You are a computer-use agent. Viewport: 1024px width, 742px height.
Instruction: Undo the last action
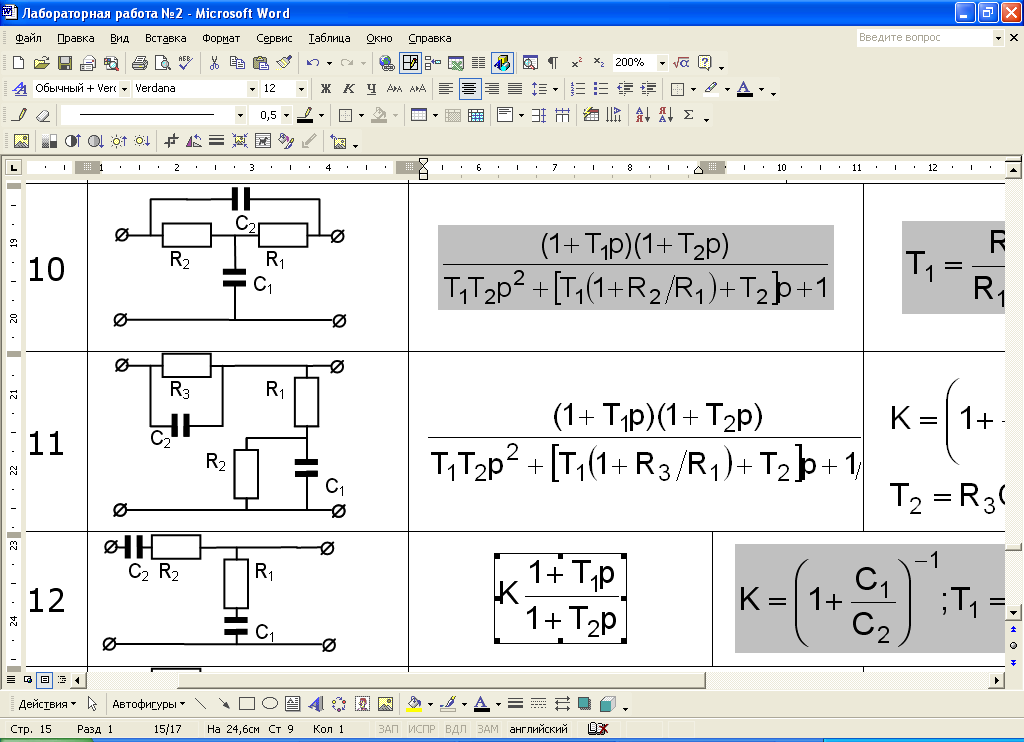click(313, 63)
